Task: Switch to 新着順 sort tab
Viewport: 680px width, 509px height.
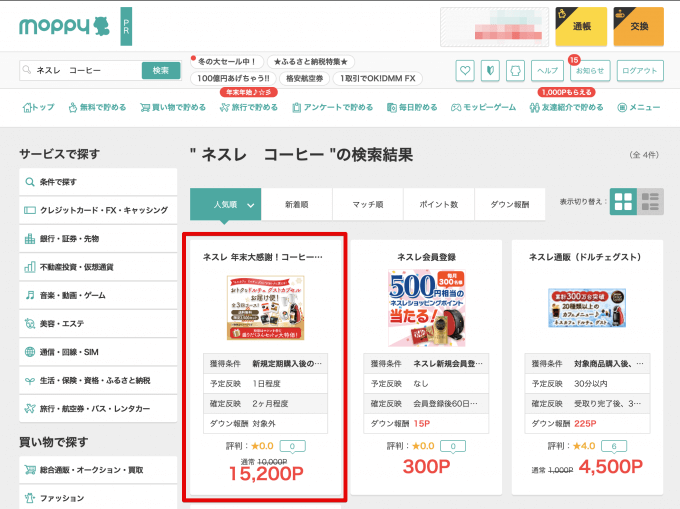Action: click(x=297, y=204)
